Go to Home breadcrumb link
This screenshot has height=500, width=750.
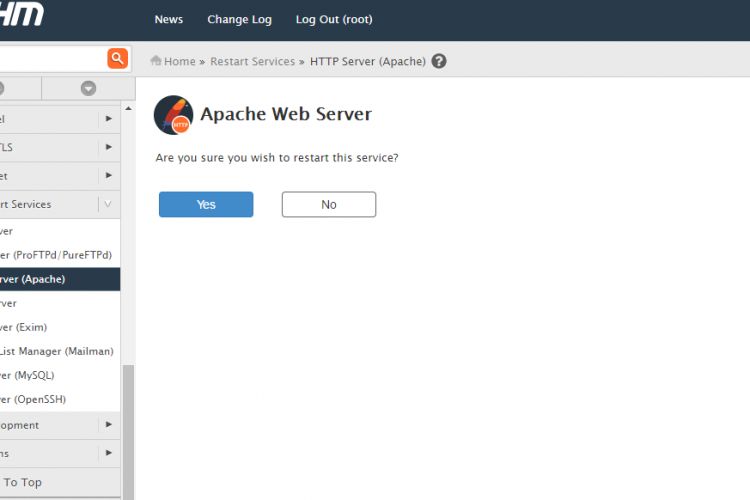click(x=180, y=61)
